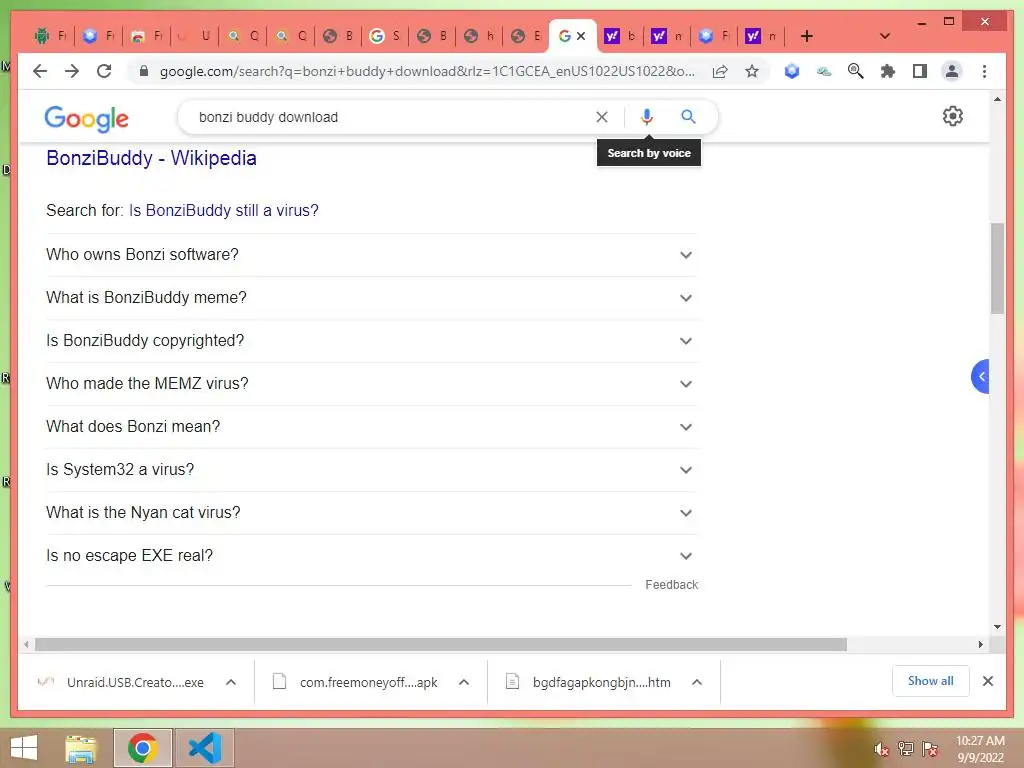Expand "Who owns Bonzi software?"
1024x768 pixels.
click(x=372, y=255)
